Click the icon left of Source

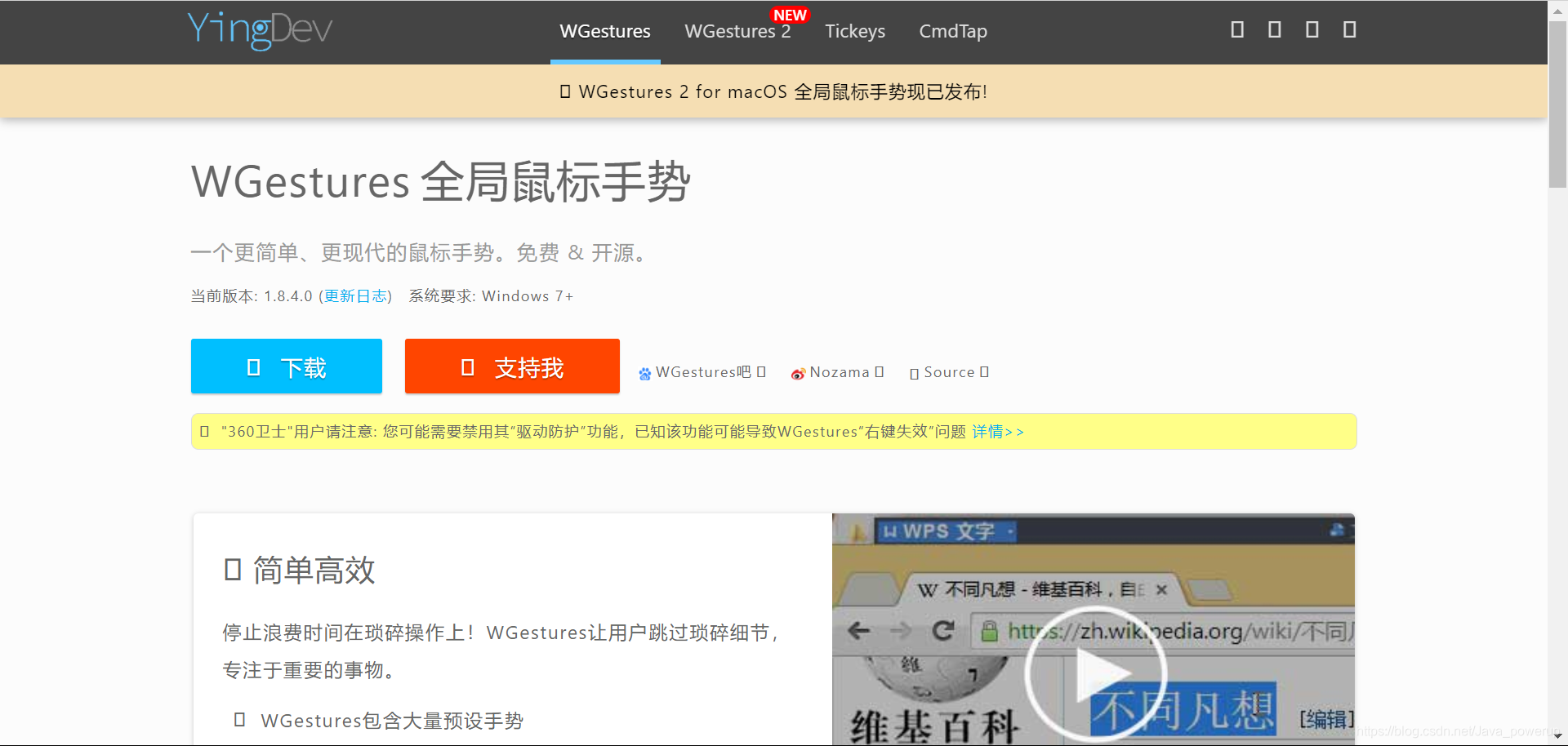(x=914, y=374)
